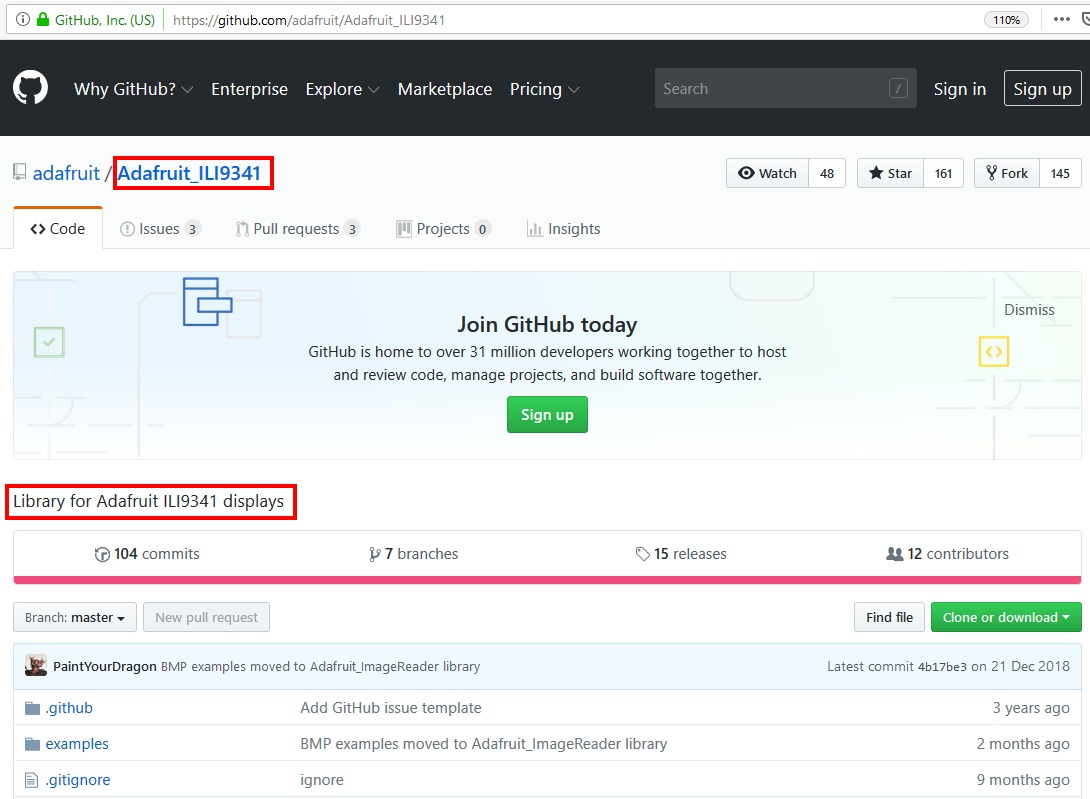
Task: View the 12 contributors page
Action: pos(947,554)
